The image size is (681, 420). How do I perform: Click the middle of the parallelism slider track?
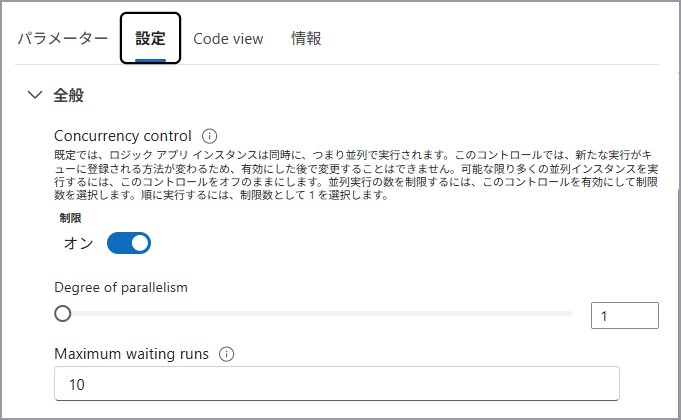click(x=316, y=314)
